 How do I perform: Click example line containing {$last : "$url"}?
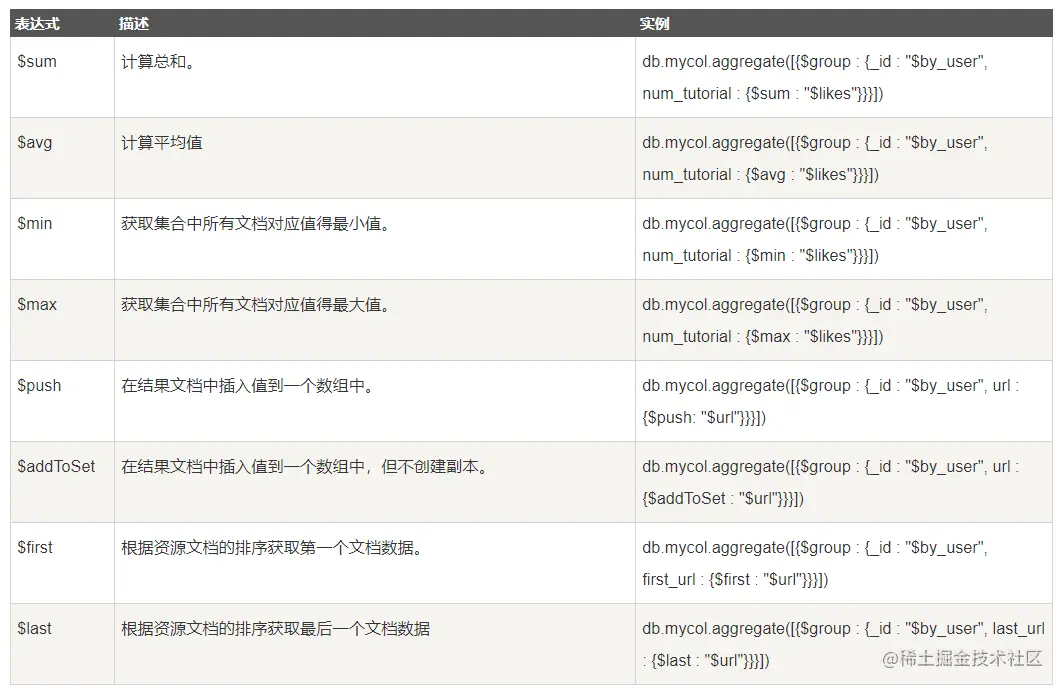706,661
